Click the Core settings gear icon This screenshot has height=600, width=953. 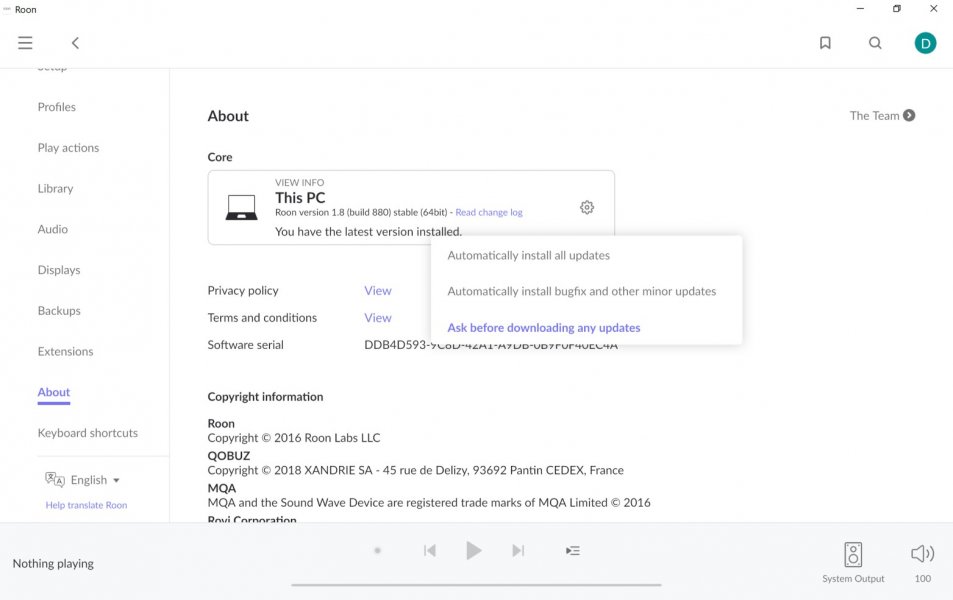pos(587,207)
